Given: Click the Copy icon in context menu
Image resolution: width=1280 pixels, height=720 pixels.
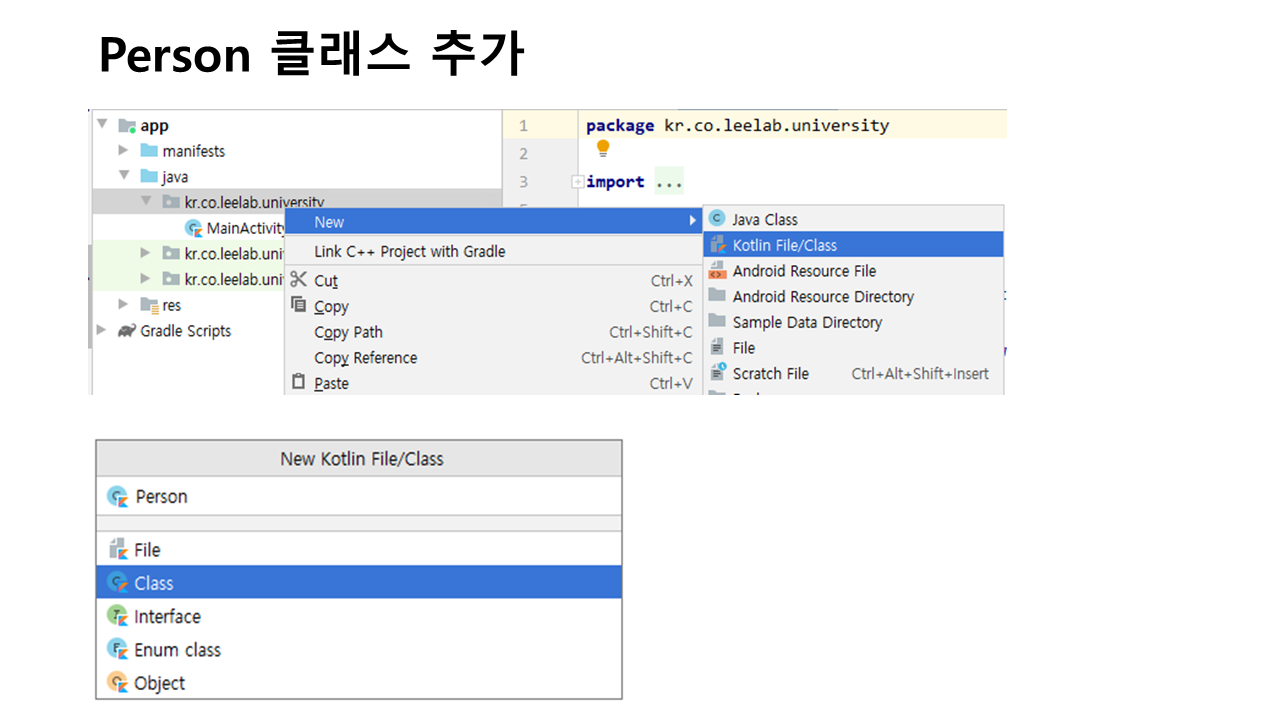Looking at the screenshot, I should pos(298,306).
